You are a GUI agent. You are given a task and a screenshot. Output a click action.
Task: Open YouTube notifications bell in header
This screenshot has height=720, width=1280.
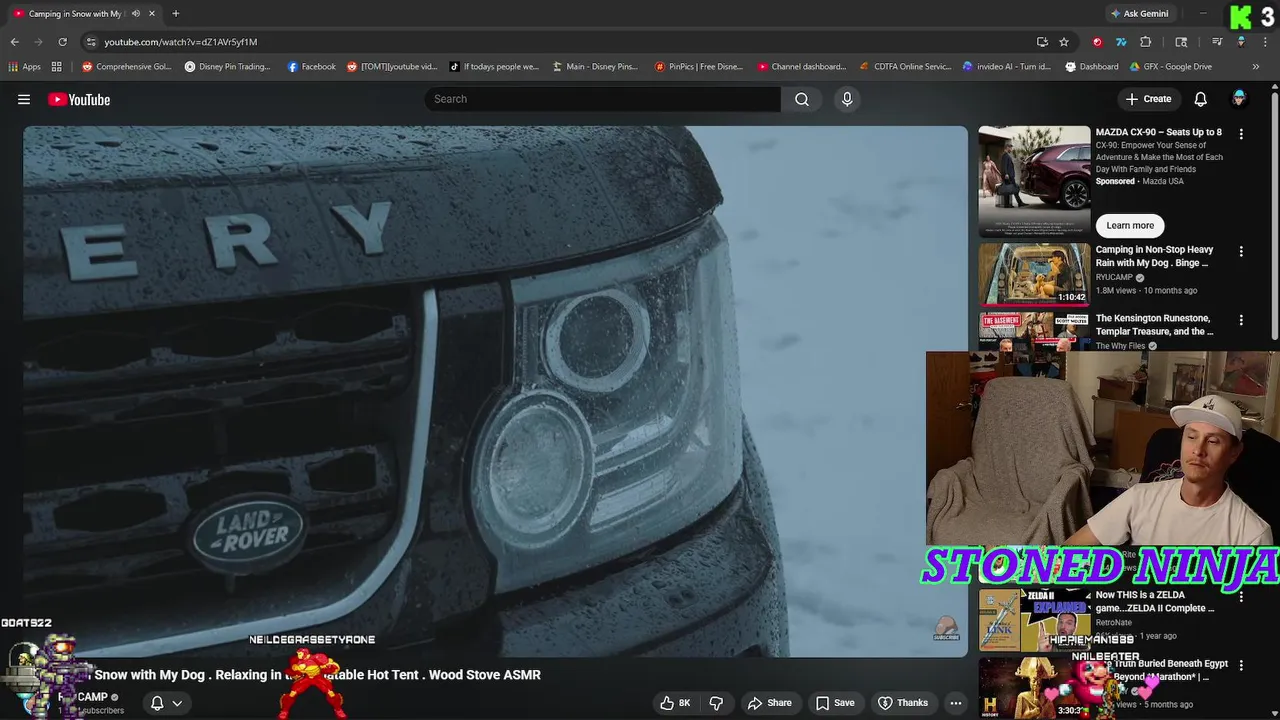click(x=1201, y=99)
